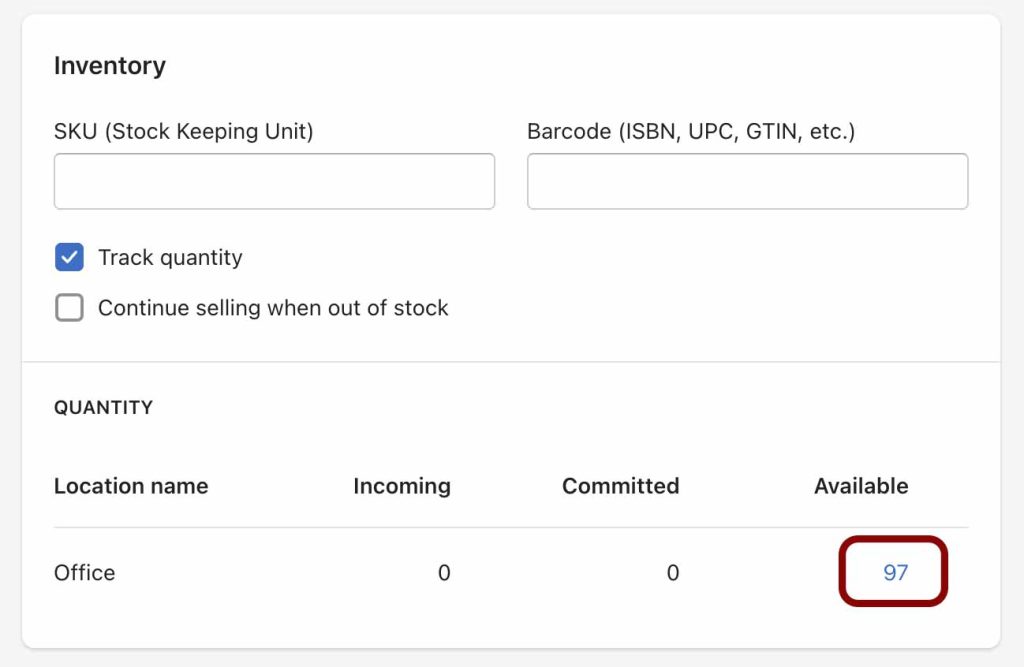Screen dimensions: 1024x667
Task: Click the Committed value 0 for Office
Action: tap(673, 573)
